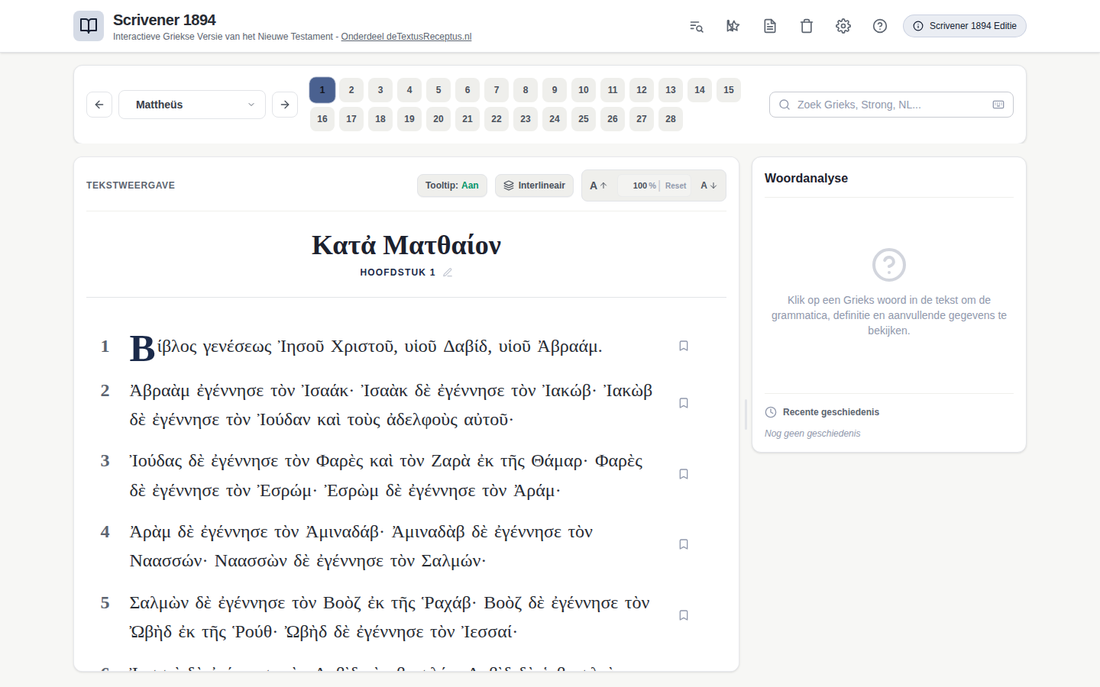
Task: Click the trash can icon in header
Action: coord(806,26)
